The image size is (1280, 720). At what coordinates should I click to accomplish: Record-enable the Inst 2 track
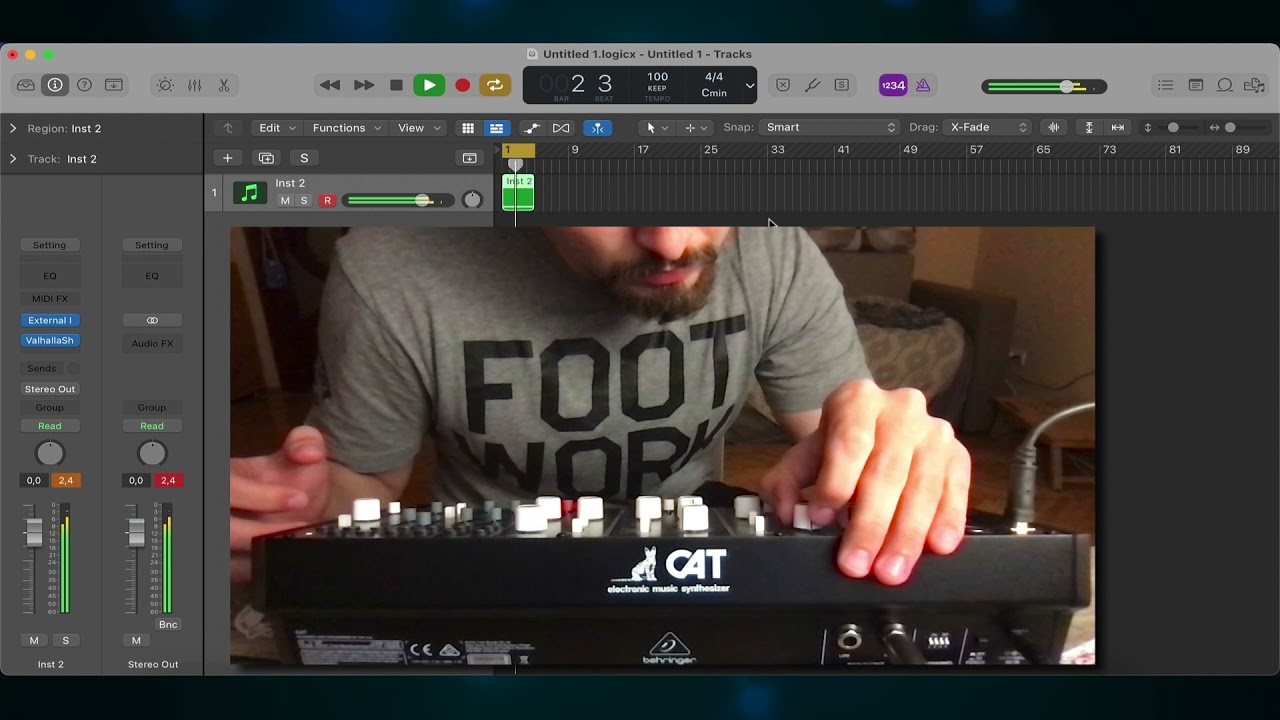click(327, 201)
